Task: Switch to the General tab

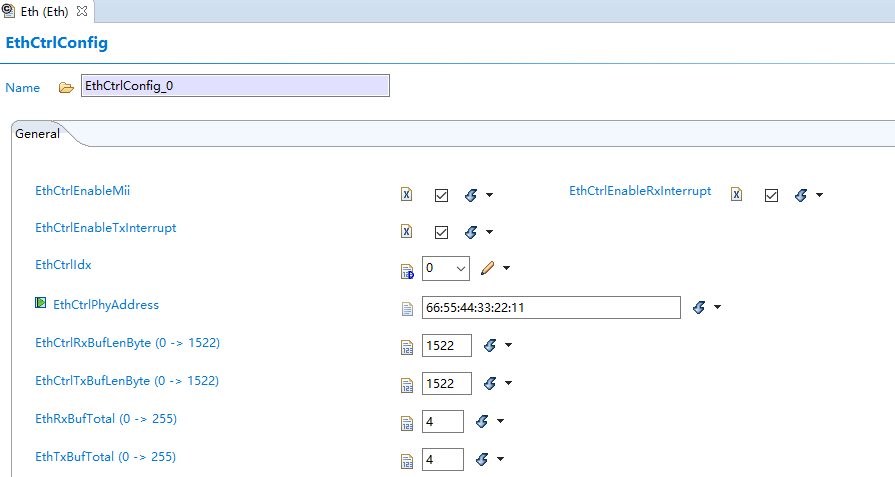Action: coord(38,134)
